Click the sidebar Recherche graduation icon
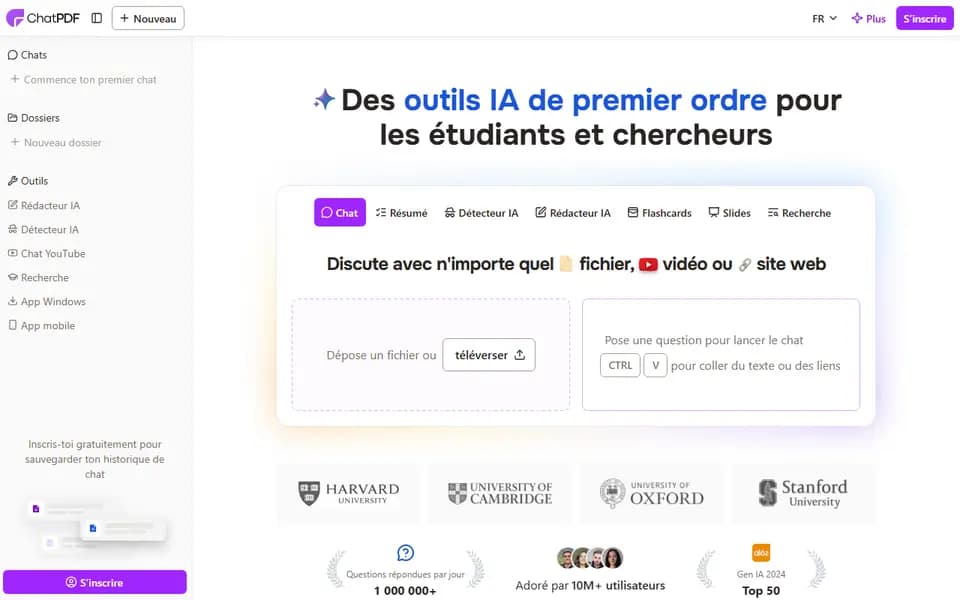 tap(12, 277)
